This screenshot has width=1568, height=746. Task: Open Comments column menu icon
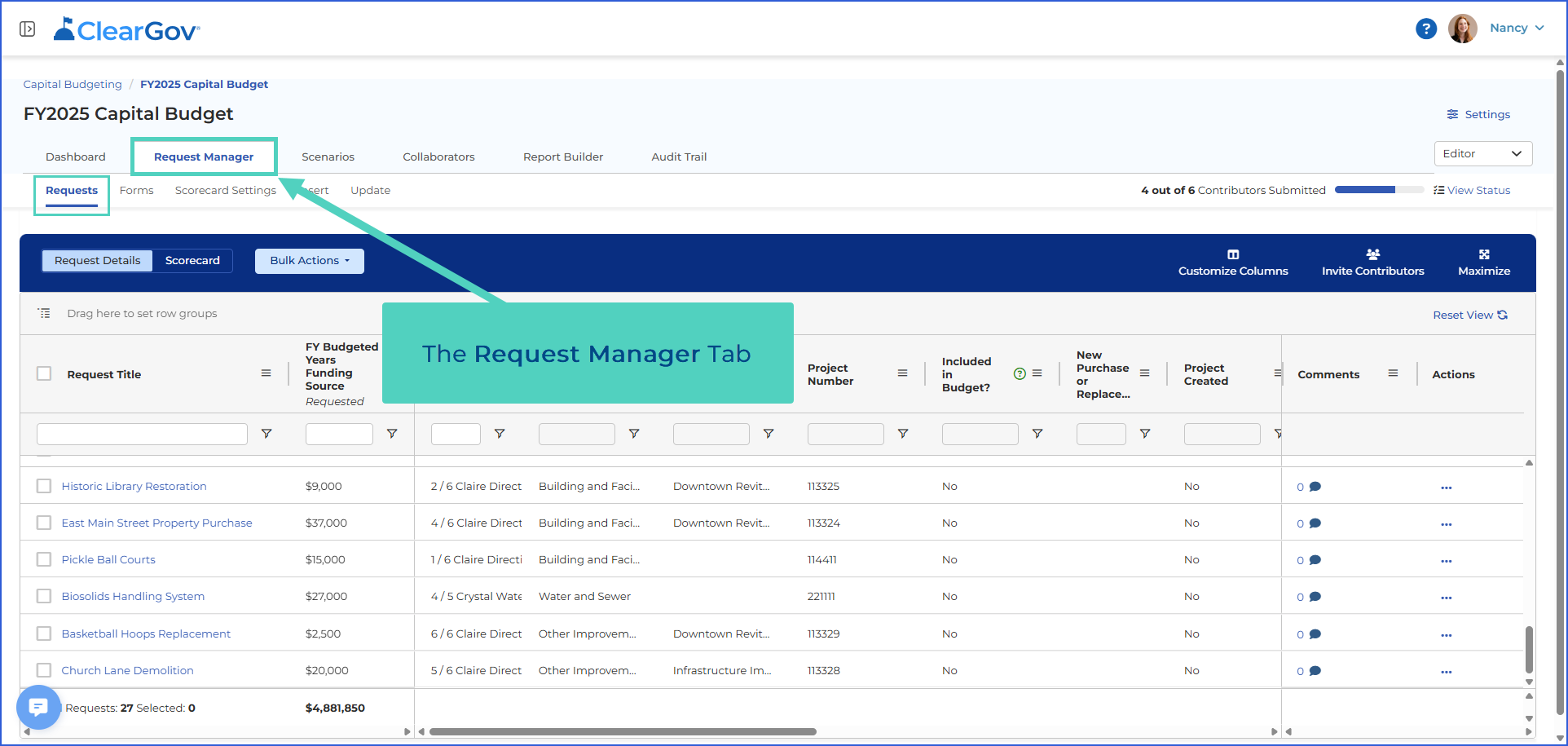click(1393, 373)
